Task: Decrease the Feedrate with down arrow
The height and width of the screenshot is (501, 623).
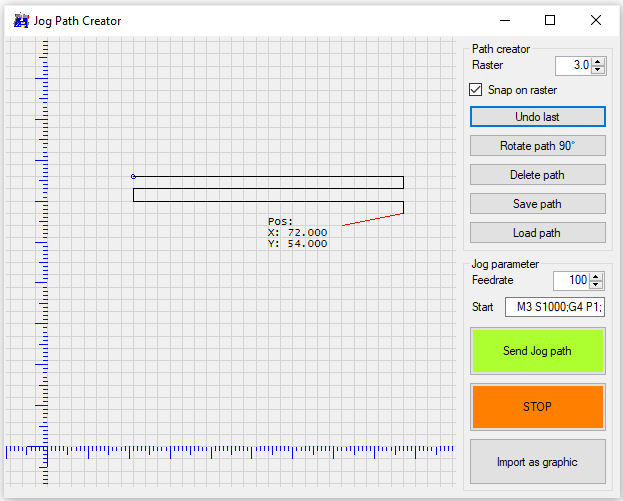Action: click(x=596, y=285)
